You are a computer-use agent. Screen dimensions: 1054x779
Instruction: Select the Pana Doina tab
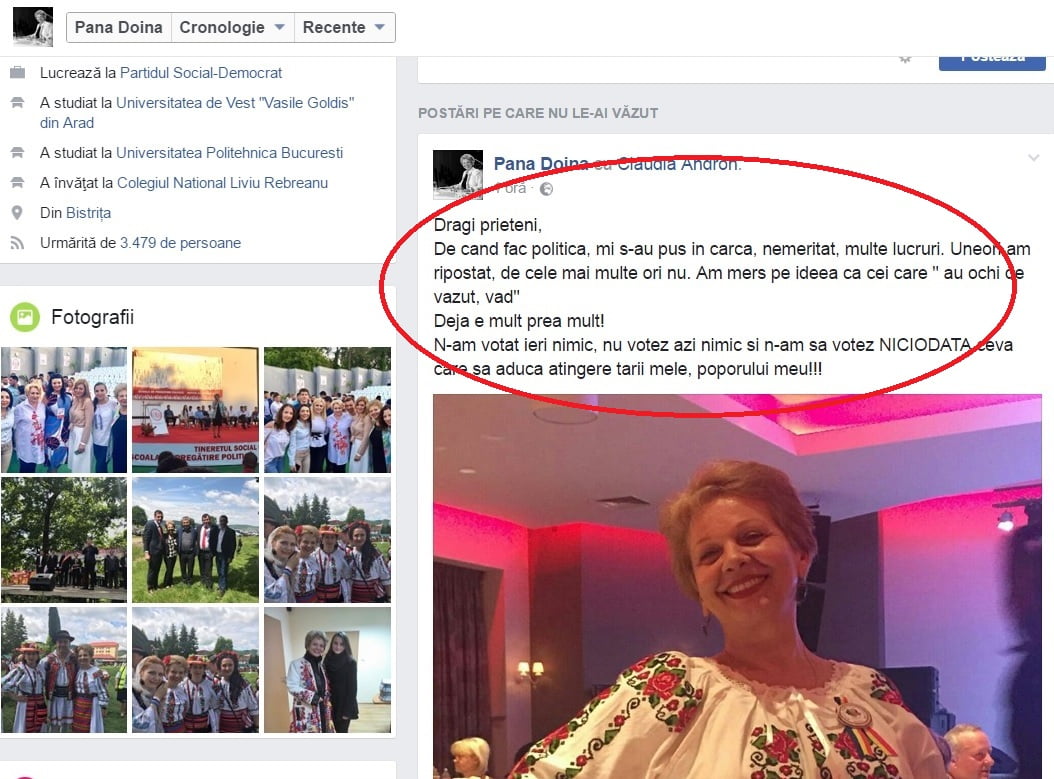tap(119, 28)
